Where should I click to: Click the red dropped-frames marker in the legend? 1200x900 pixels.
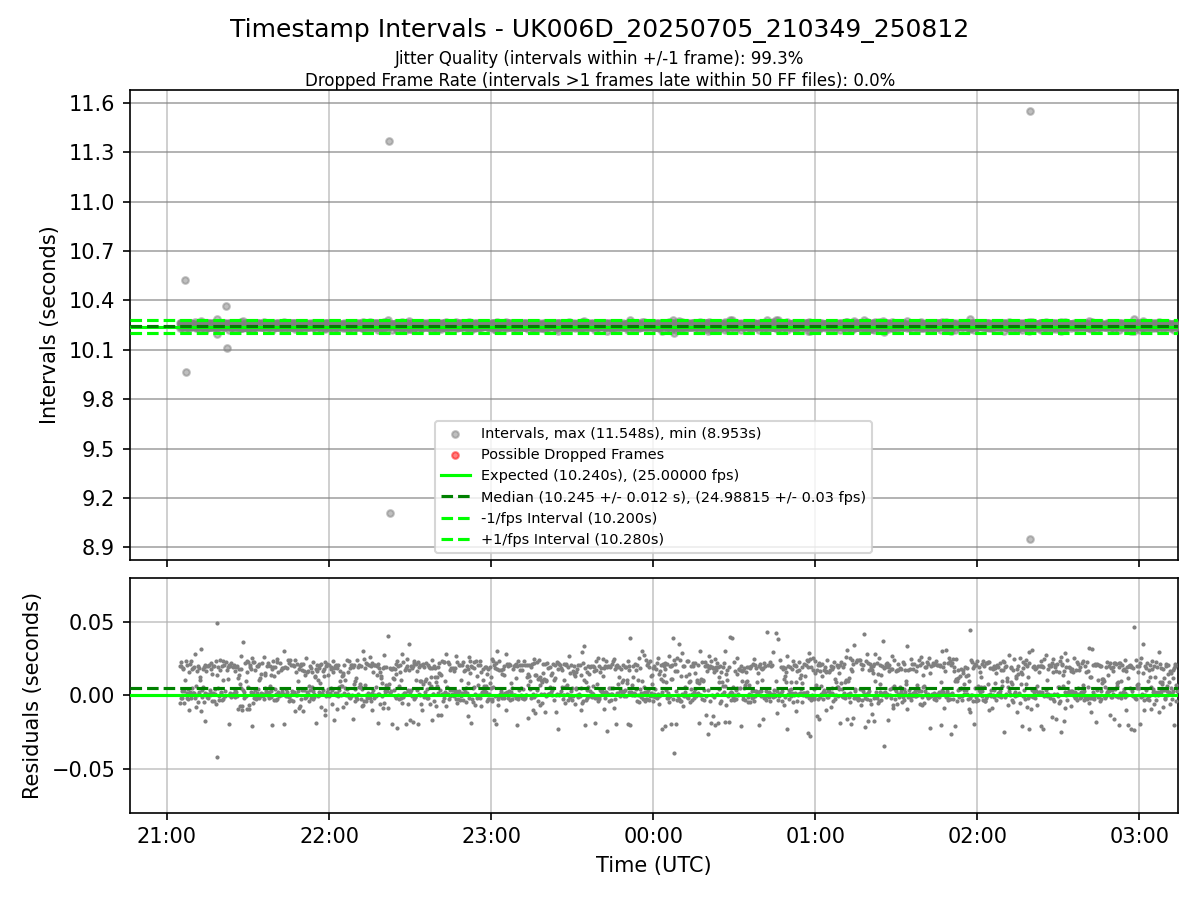pos(456,455)
